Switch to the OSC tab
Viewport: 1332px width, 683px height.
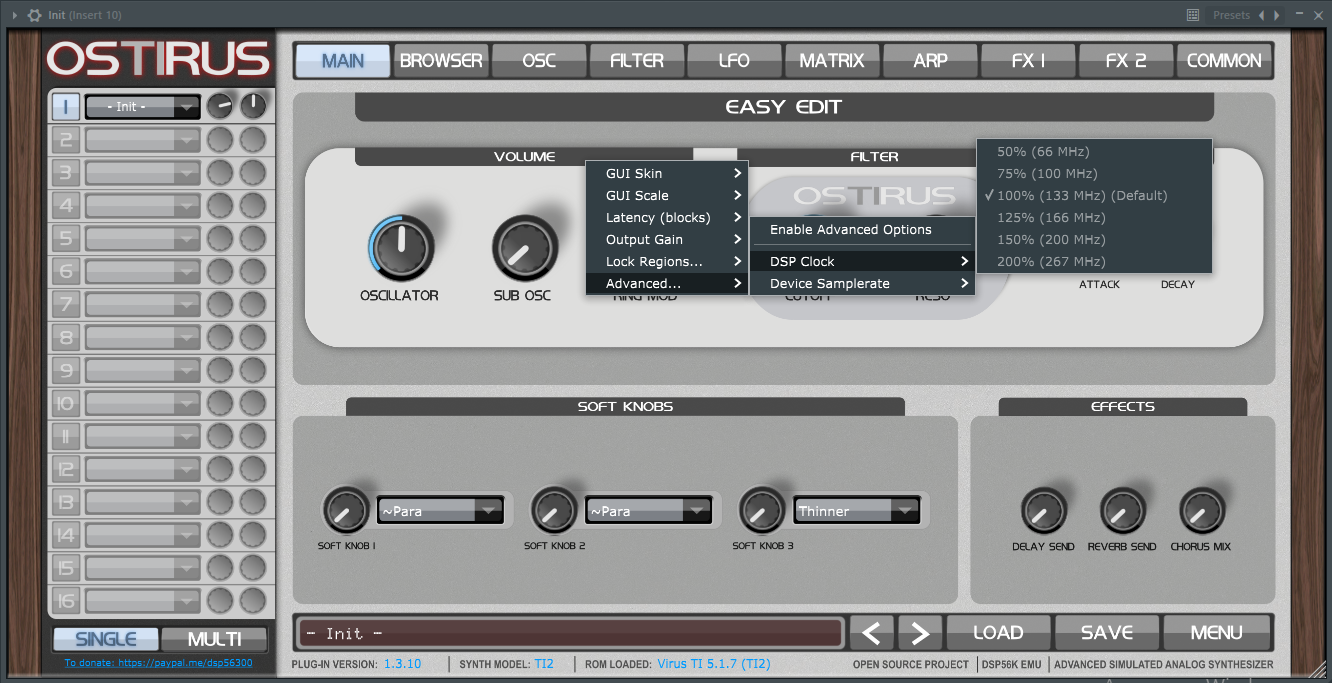pos(539,60)
